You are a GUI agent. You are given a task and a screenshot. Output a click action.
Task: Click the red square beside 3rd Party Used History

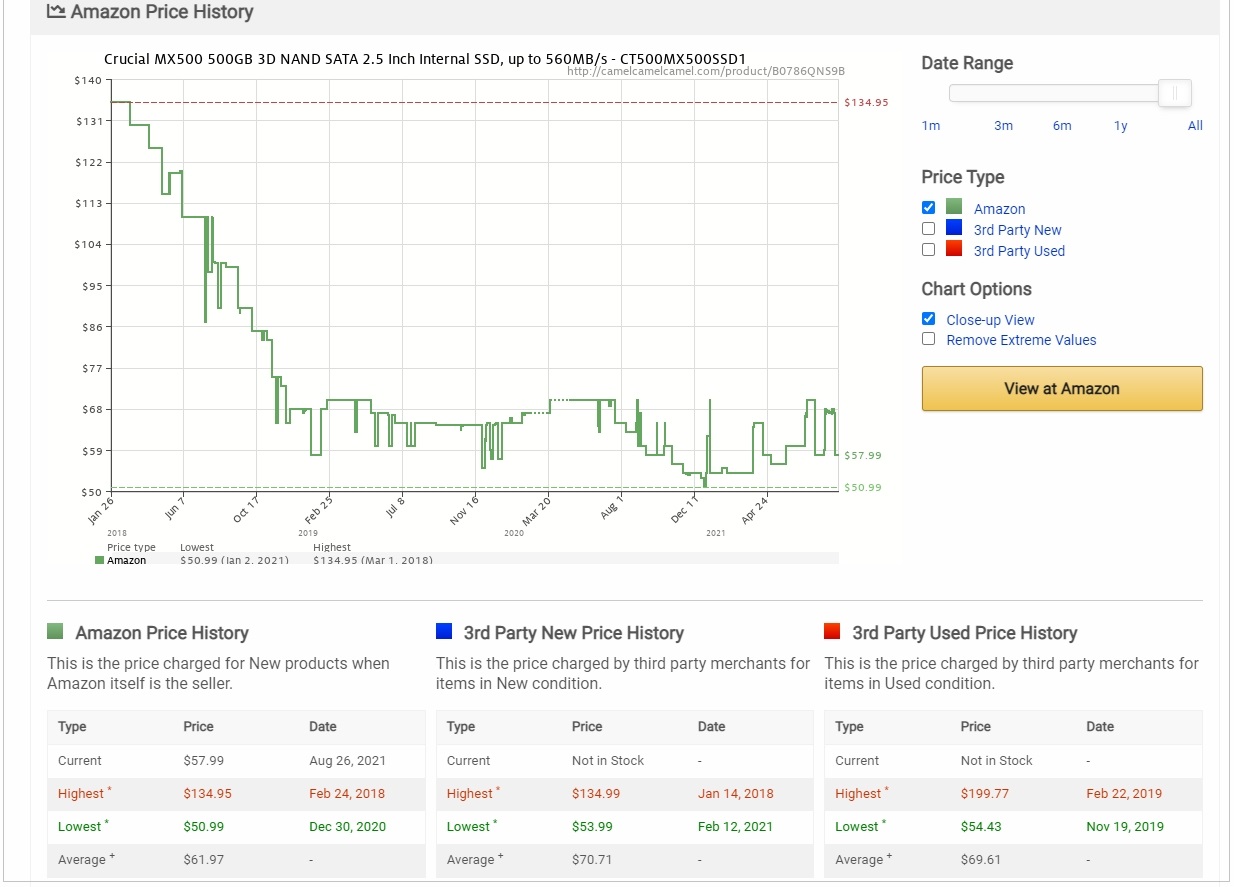832,631
